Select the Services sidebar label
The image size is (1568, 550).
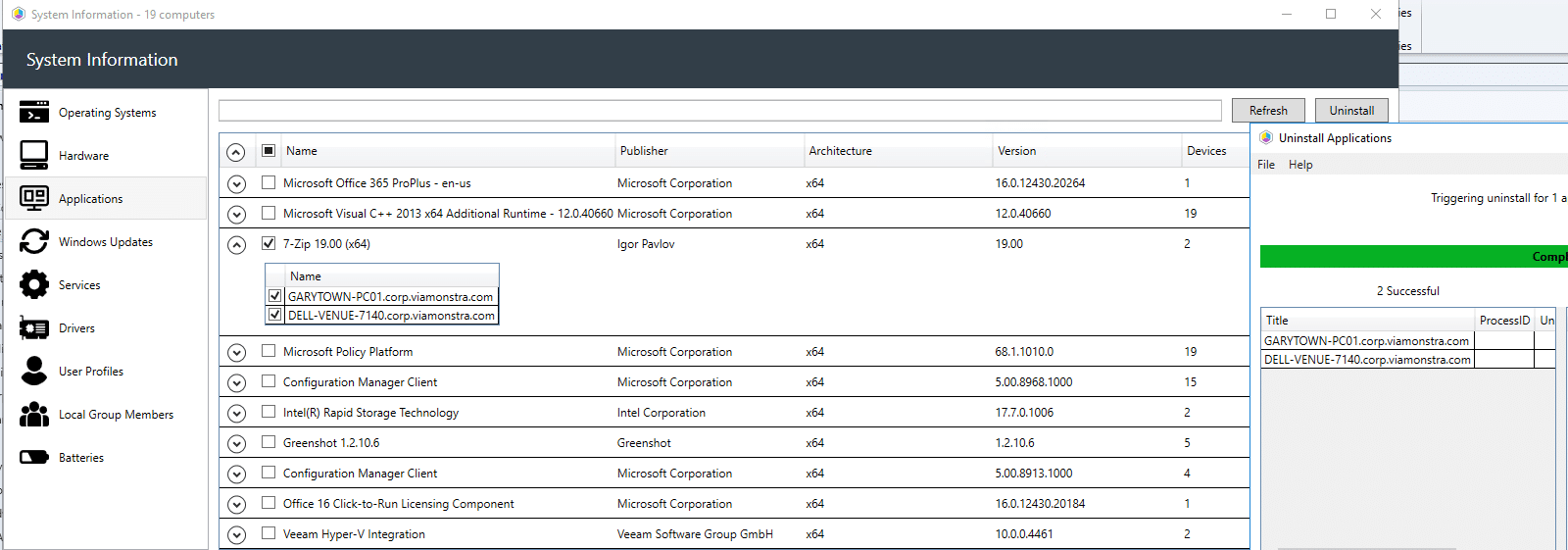(79, 285)
